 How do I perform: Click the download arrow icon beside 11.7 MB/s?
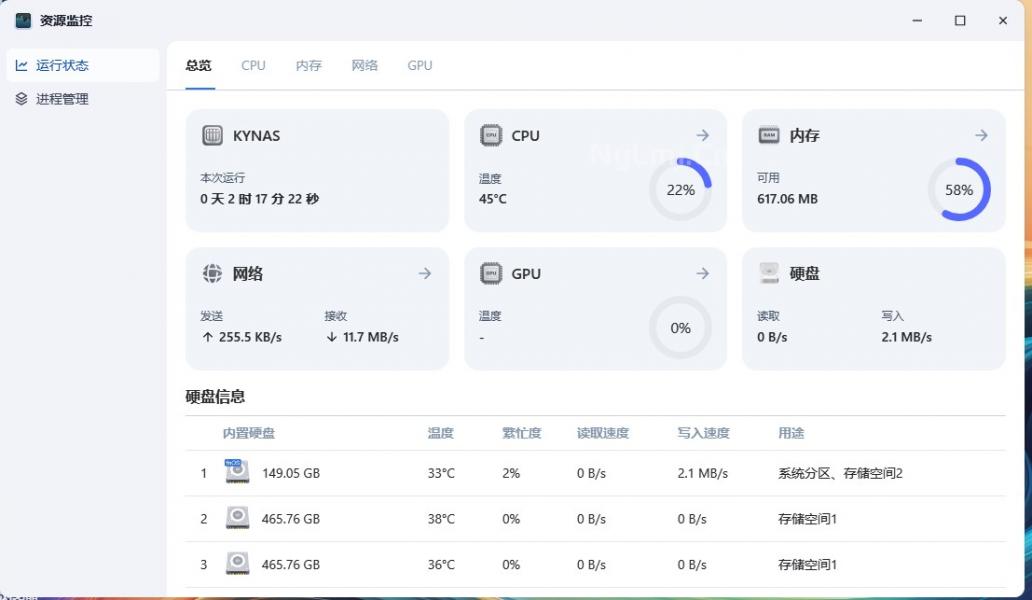pyautogui.click(x=332, y=337)
